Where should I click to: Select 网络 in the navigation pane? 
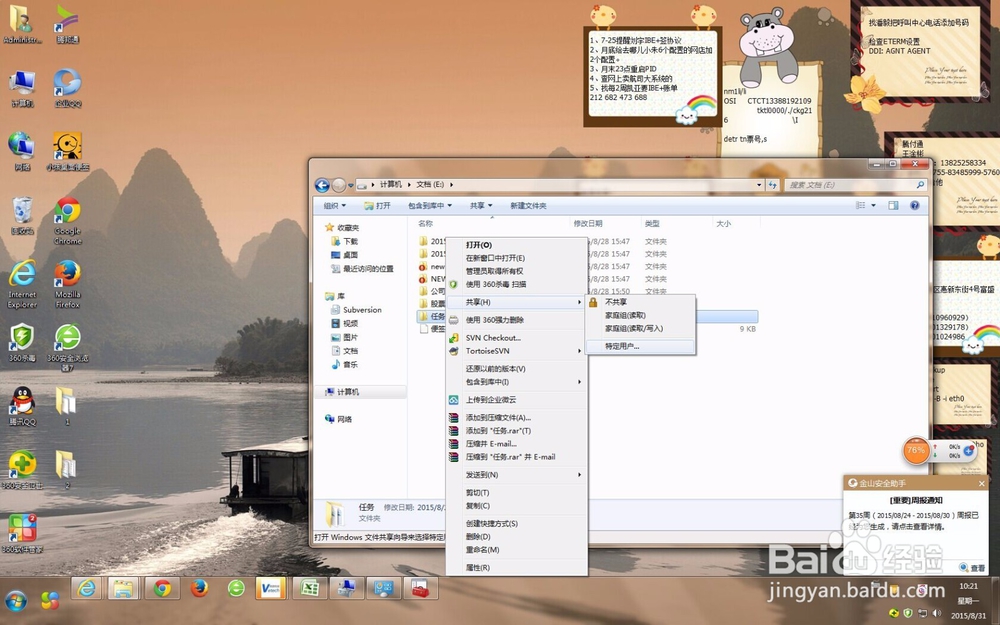pyautogui.click(x=344, y=419)
